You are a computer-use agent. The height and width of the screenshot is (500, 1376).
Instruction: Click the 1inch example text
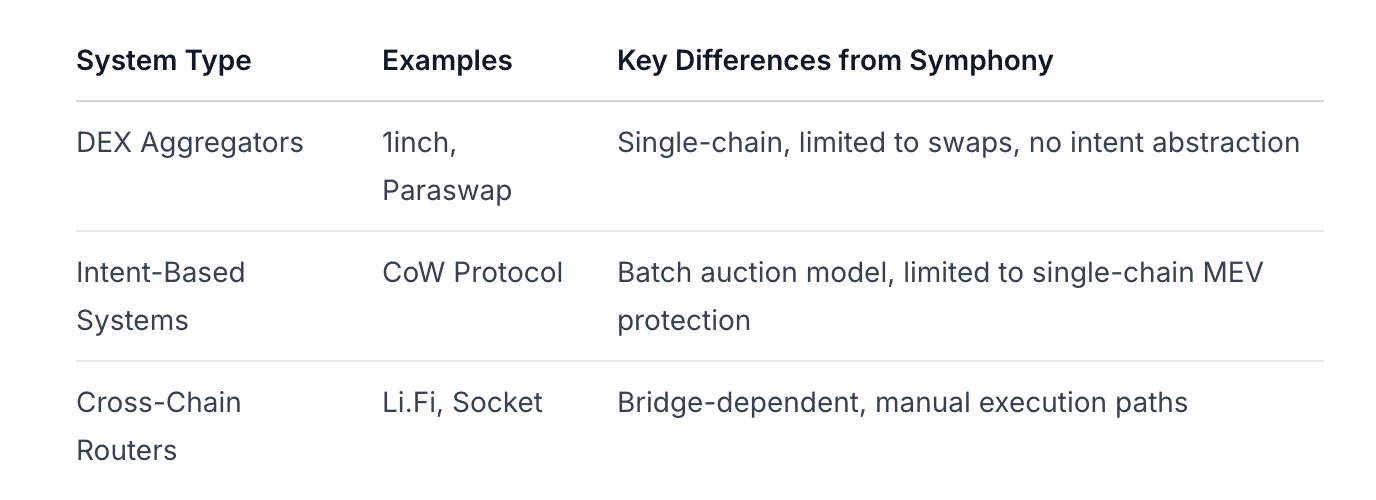[x=419, y=143]
